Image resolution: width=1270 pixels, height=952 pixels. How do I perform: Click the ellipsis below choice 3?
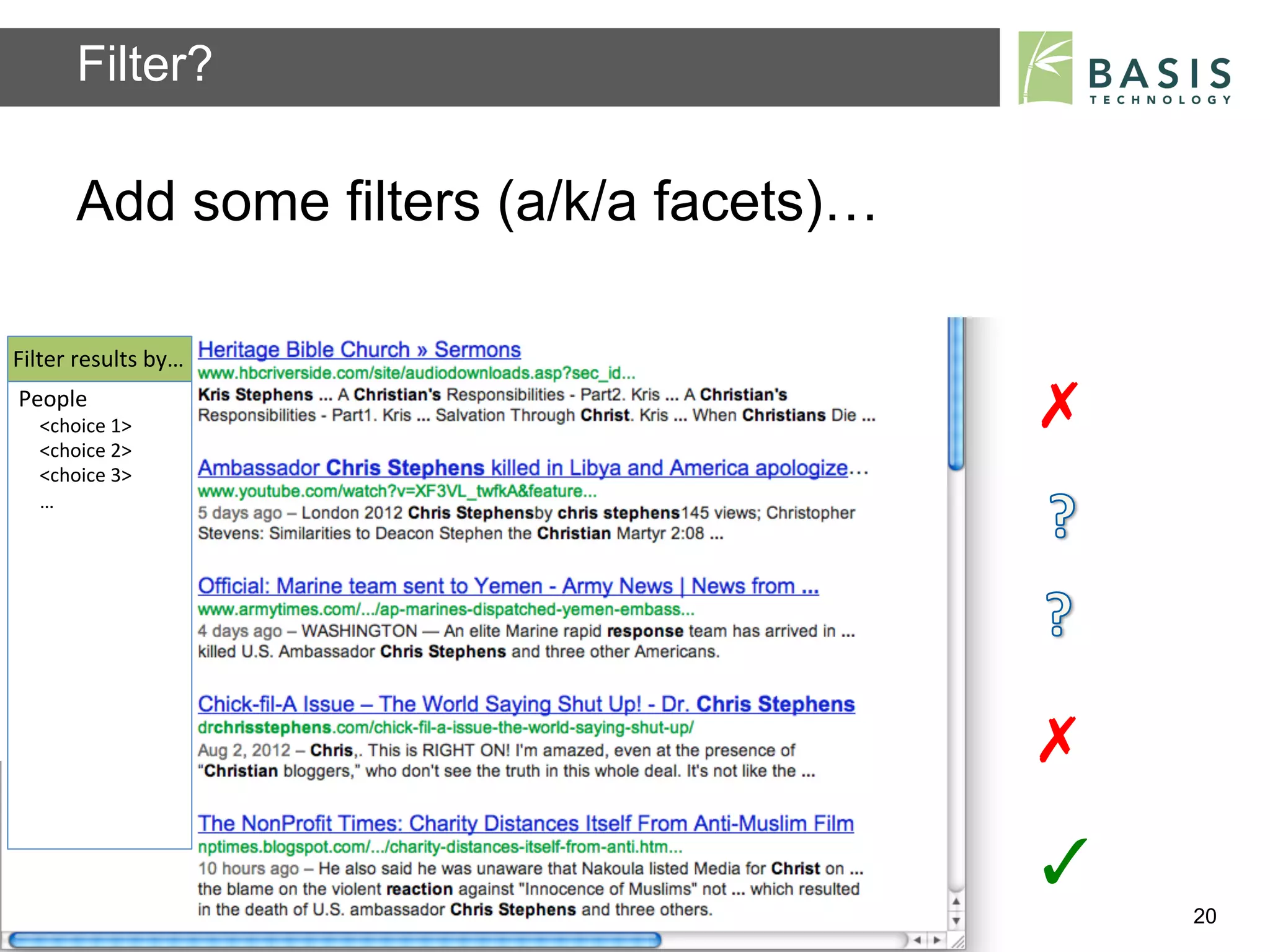(x=47, y=505)
